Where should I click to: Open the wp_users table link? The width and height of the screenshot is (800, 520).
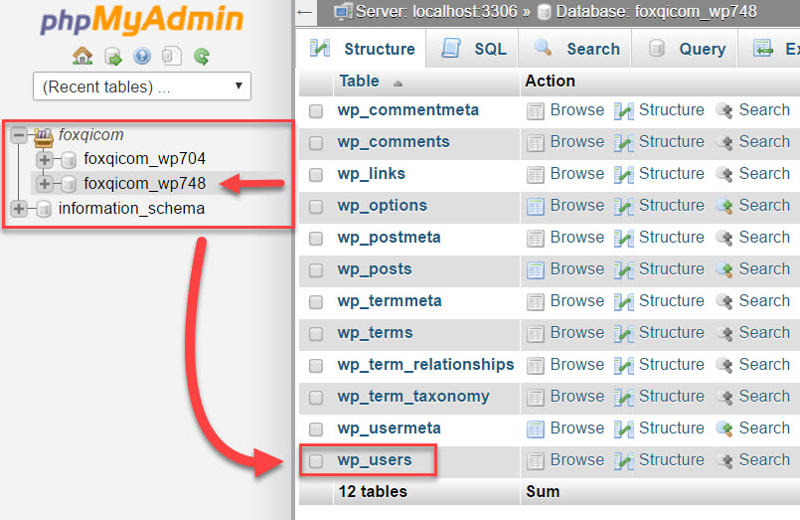click(x=374, y=460)
